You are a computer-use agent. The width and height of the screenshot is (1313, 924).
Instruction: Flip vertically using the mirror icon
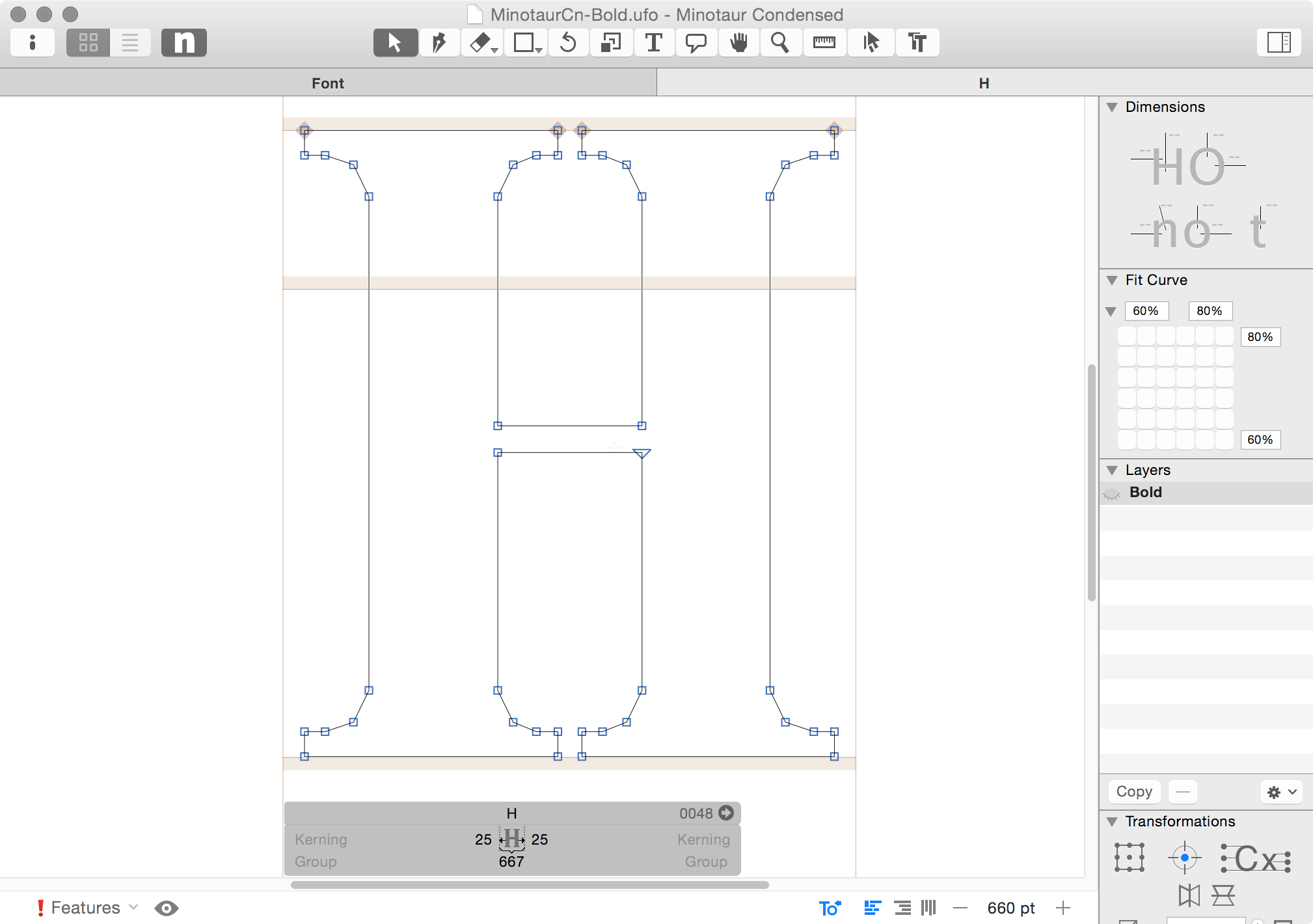[x=1223, y=895]
